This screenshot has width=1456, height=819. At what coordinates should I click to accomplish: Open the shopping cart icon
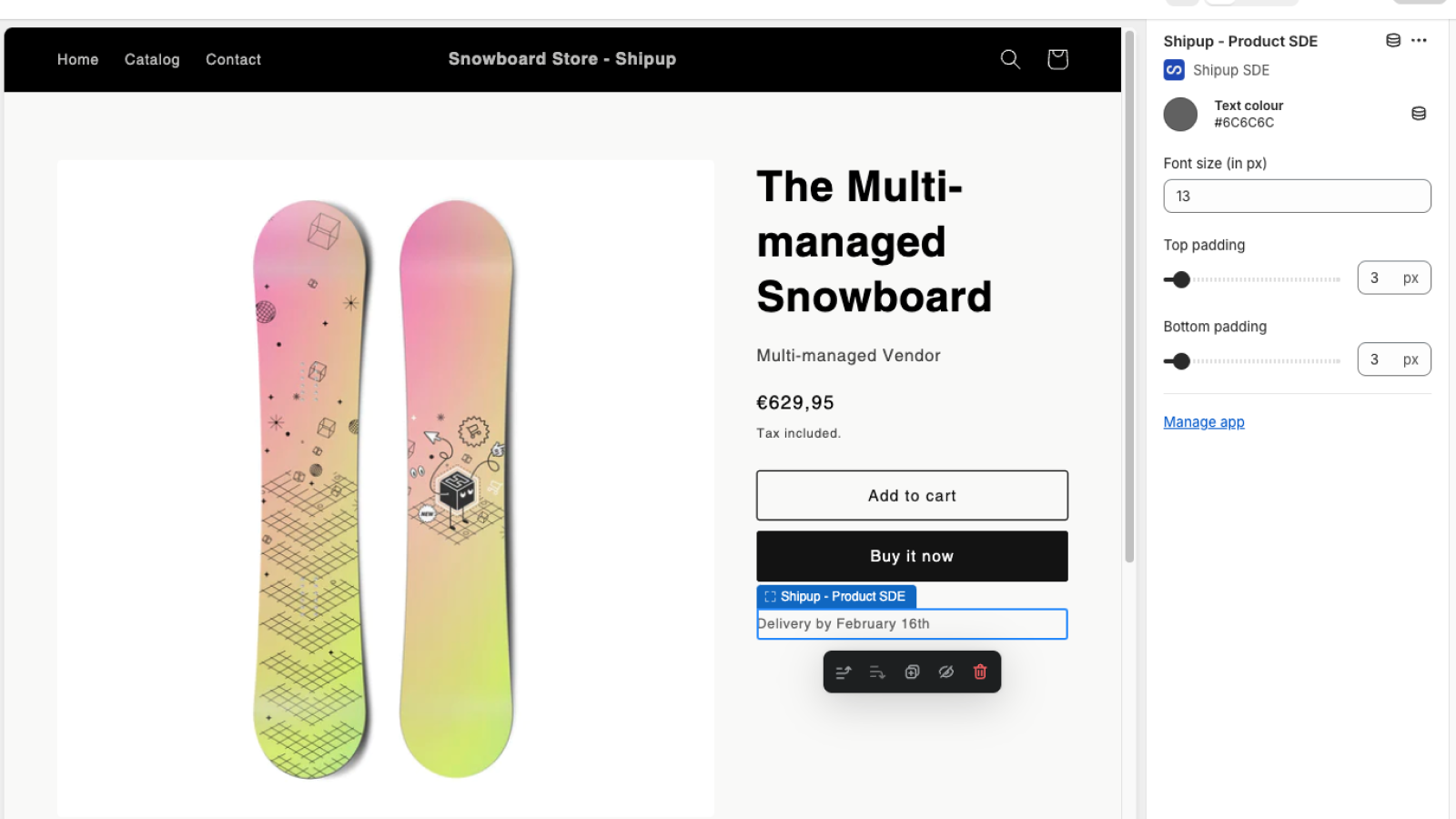[x=1057, y=59]
